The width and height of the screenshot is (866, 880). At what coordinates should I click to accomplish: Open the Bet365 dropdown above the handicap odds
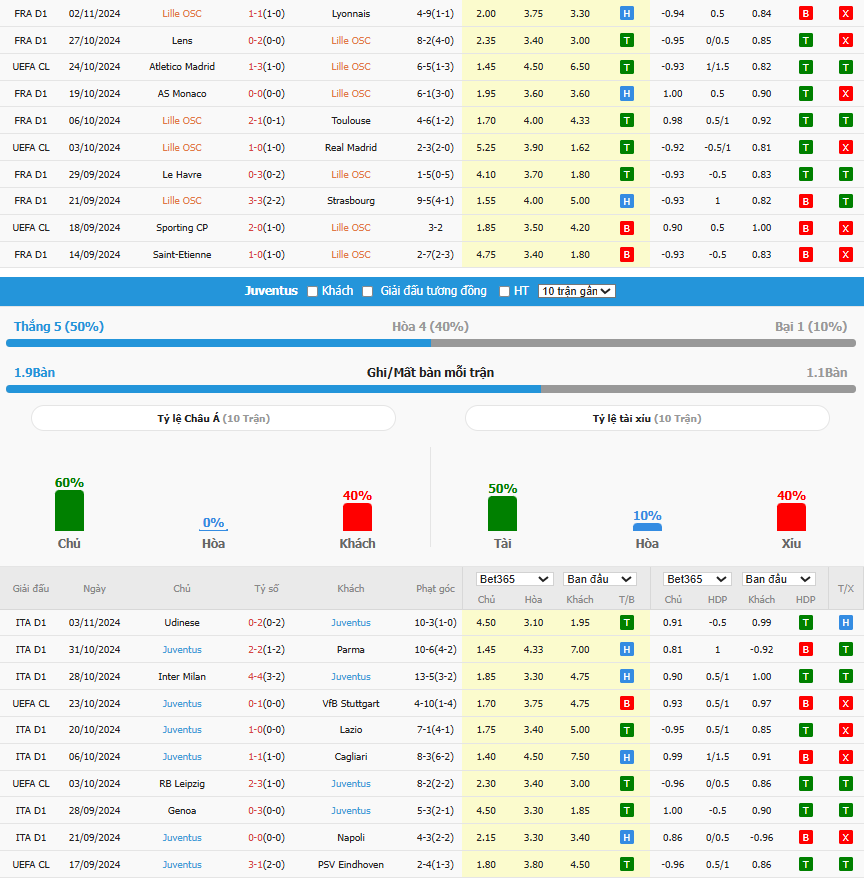[x=697, y=579]
